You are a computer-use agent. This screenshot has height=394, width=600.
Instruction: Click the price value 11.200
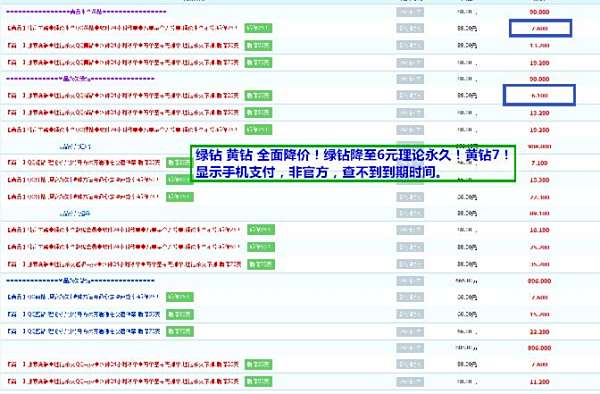click(539, 382)
